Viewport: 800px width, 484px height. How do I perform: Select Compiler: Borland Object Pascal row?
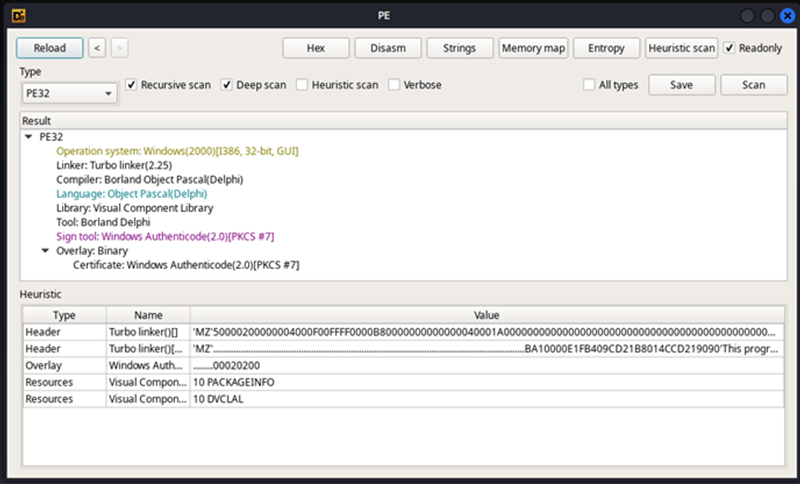click(x=149, y=180)
